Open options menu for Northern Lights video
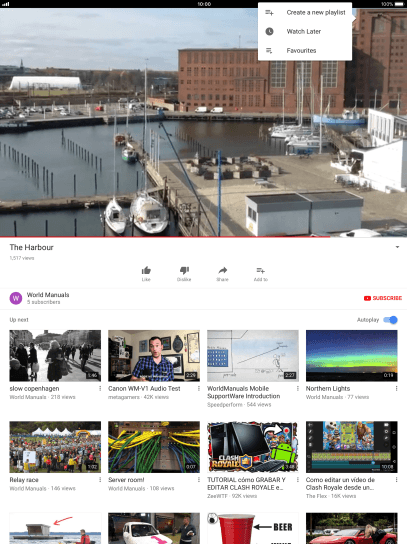 click(396, 389)
